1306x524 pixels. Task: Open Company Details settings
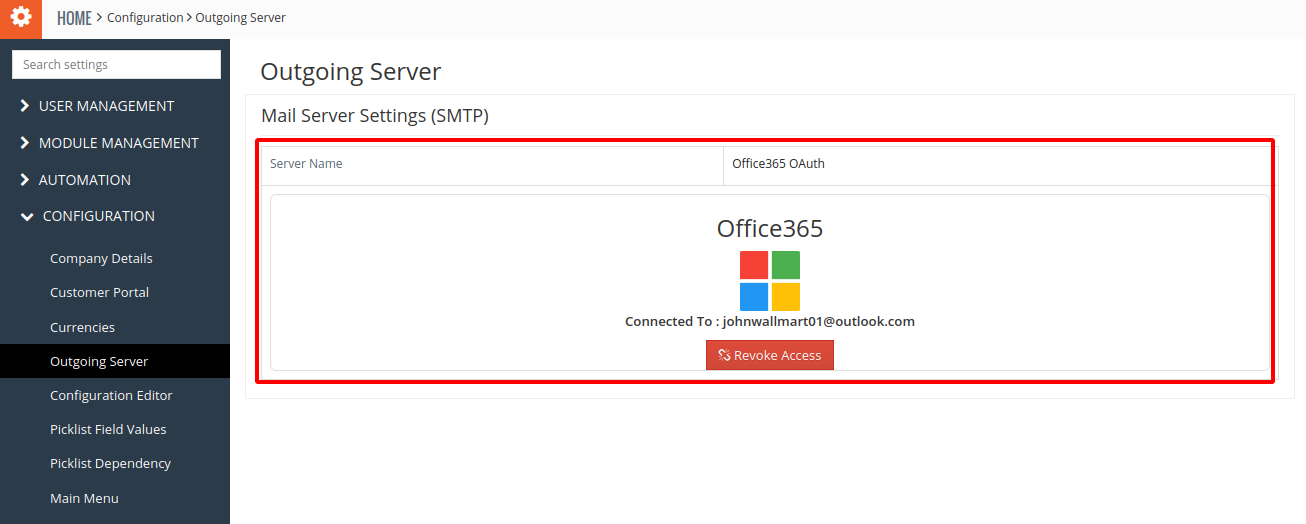pyautogui.click(x=101, y=258)
